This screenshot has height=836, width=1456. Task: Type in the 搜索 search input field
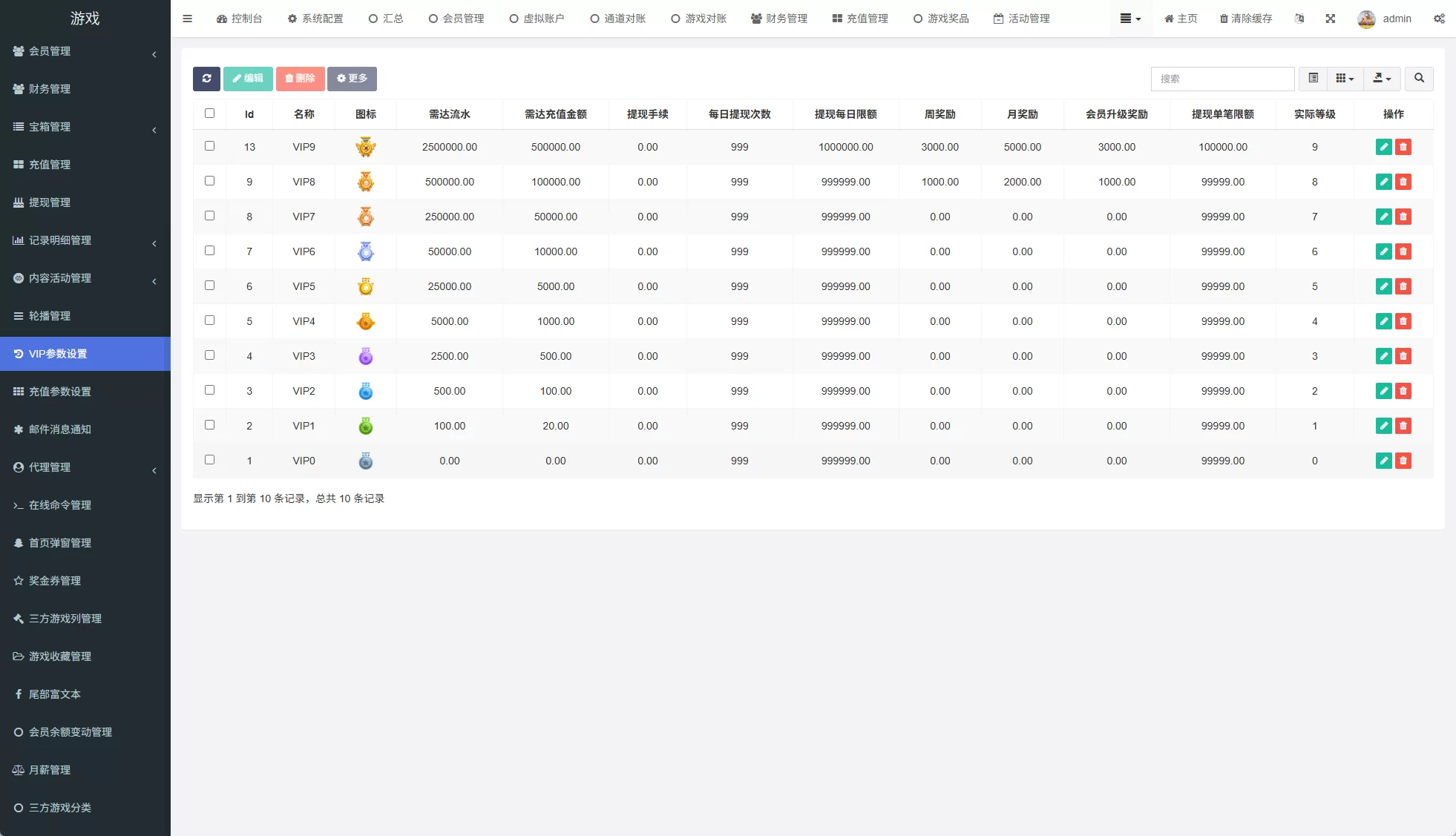pos(1223,79)
